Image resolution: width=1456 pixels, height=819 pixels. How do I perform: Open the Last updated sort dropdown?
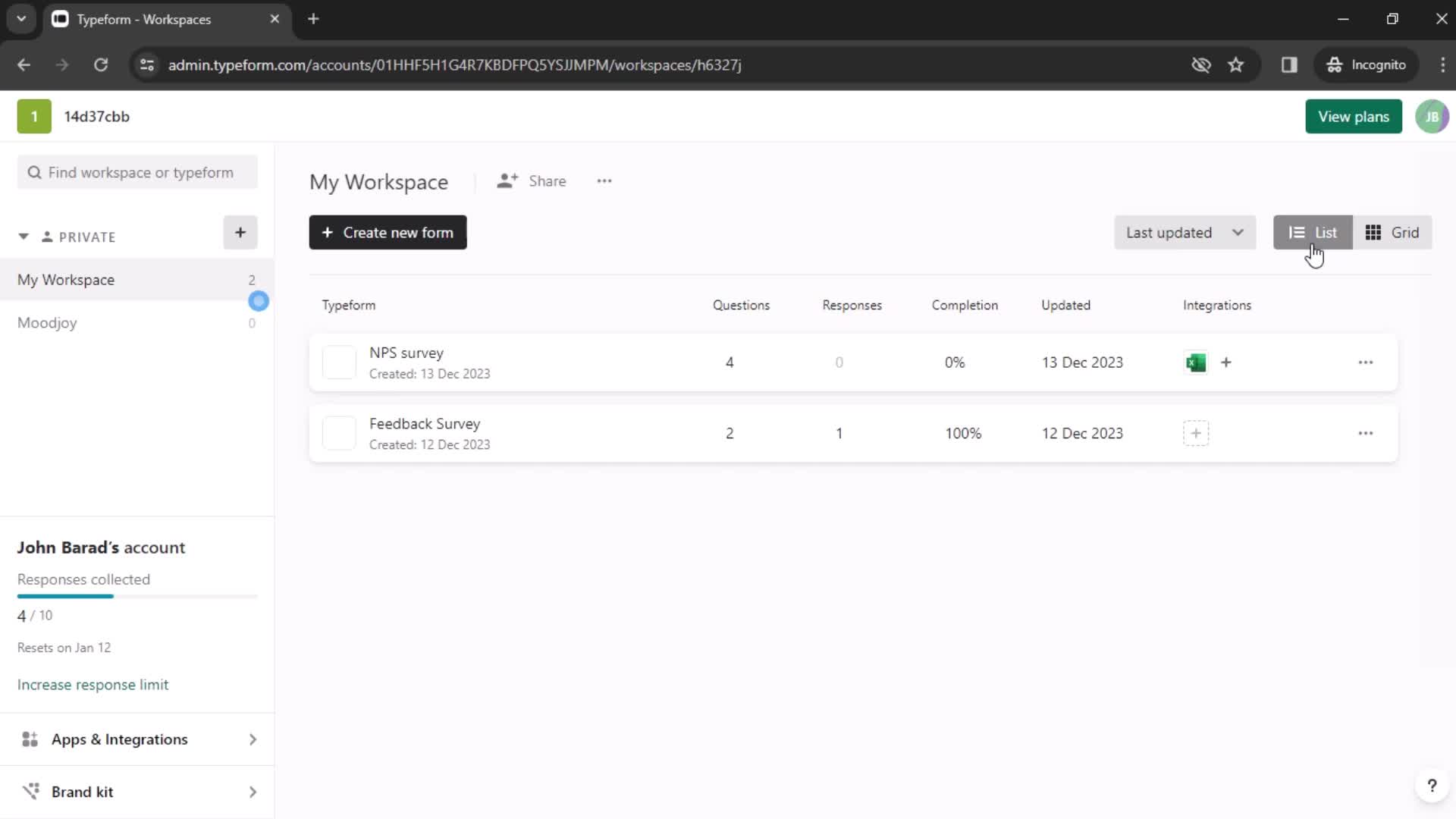click(1182, 232)
